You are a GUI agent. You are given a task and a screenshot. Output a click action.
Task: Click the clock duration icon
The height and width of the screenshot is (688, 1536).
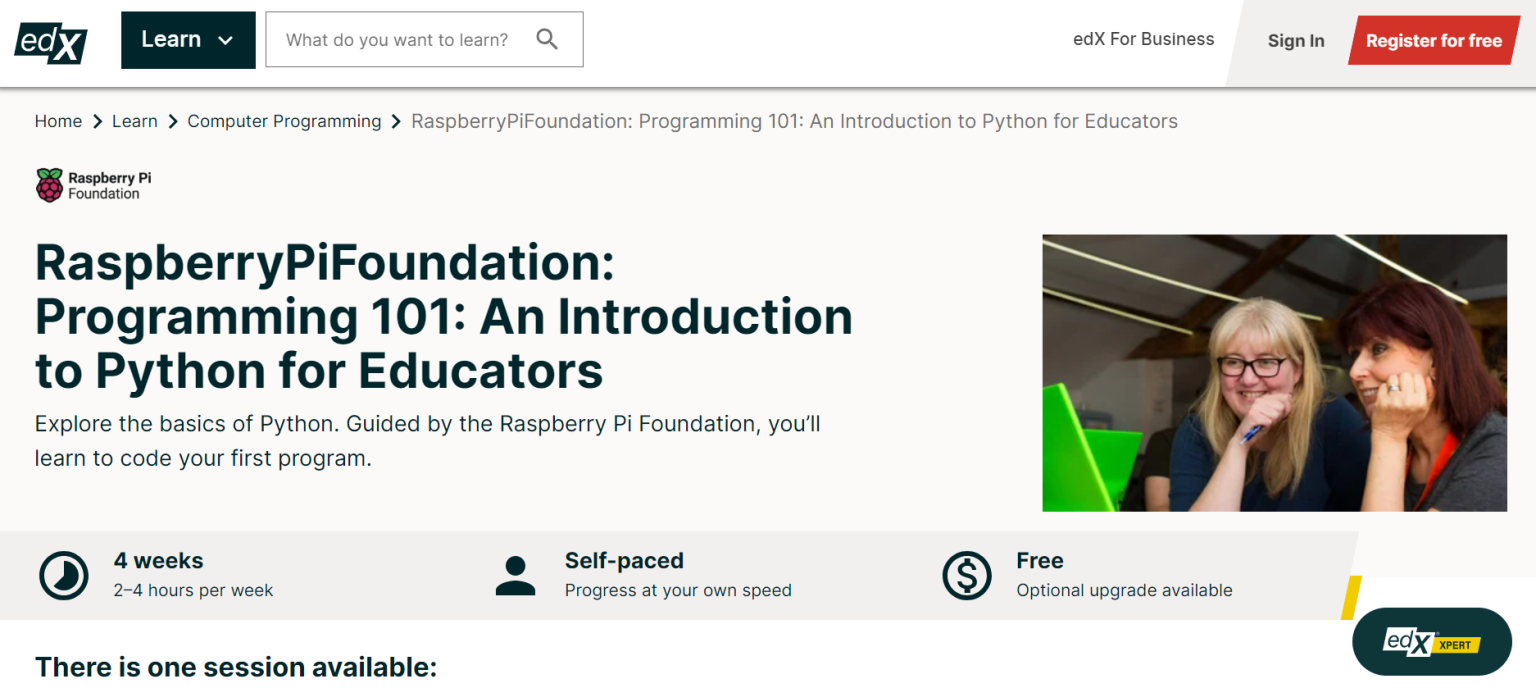(x=64, y=576)
